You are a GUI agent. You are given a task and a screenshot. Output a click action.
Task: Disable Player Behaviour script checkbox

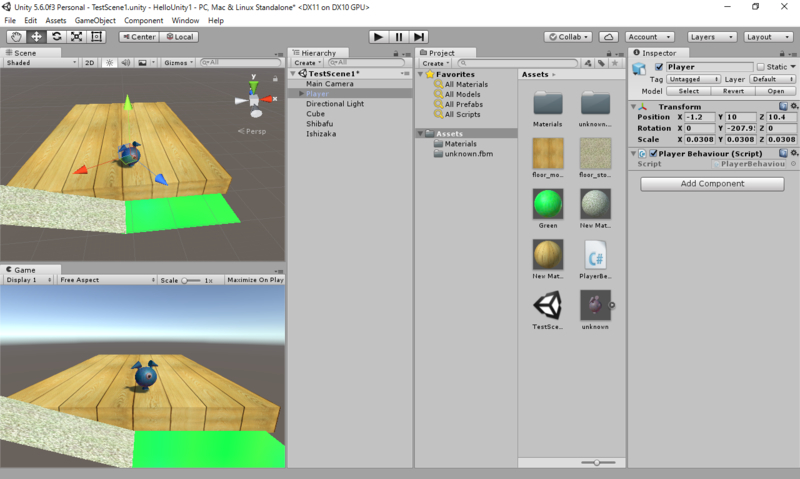coord(653,153)
